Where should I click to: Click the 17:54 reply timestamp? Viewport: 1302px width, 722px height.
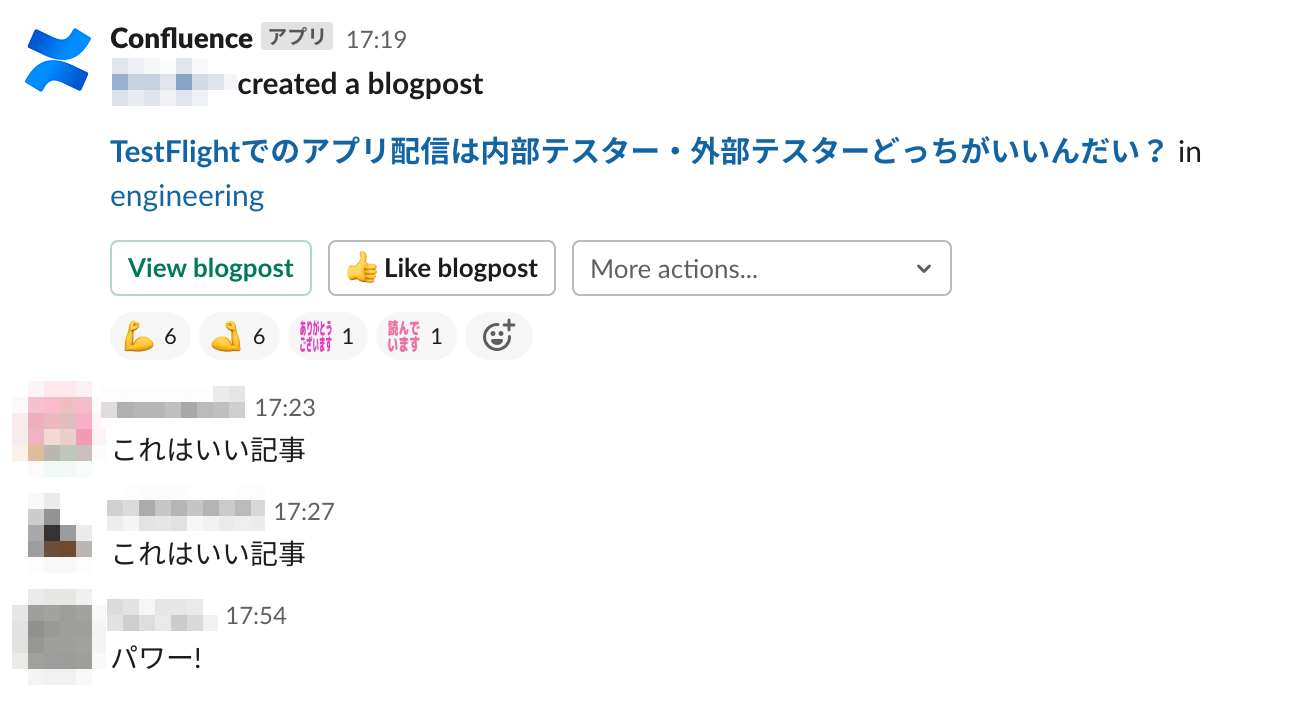(x=256, y=615)
